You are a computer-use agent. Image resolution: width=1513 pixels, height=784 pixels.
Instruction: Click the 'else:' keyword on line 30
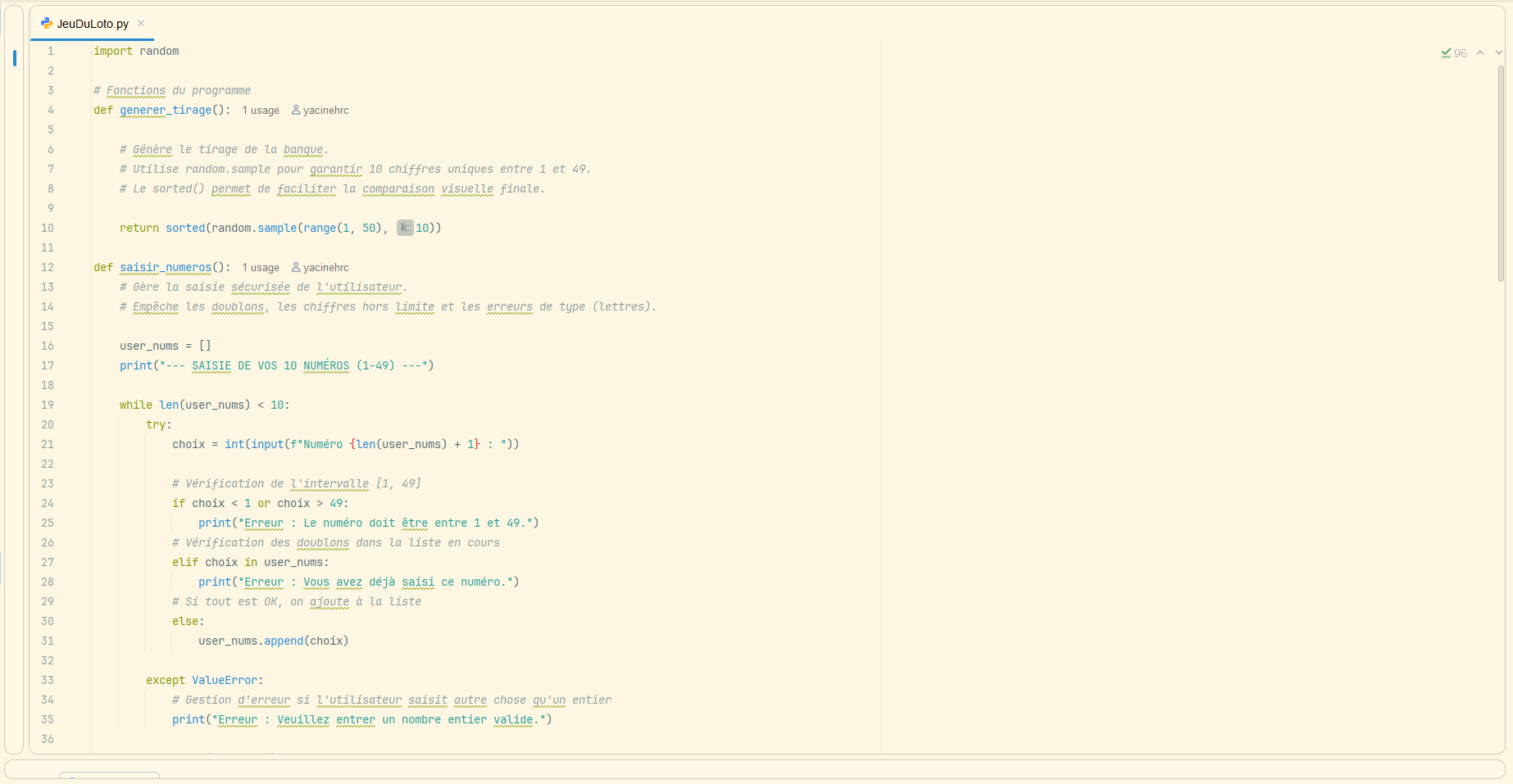click(x=189, y=621)
